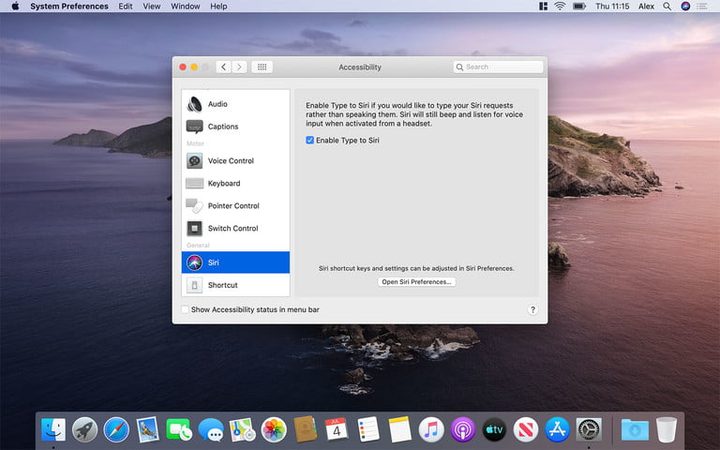Click the Wi-Fi status icon
Screen dimensions: 720x450
point(560,6)
